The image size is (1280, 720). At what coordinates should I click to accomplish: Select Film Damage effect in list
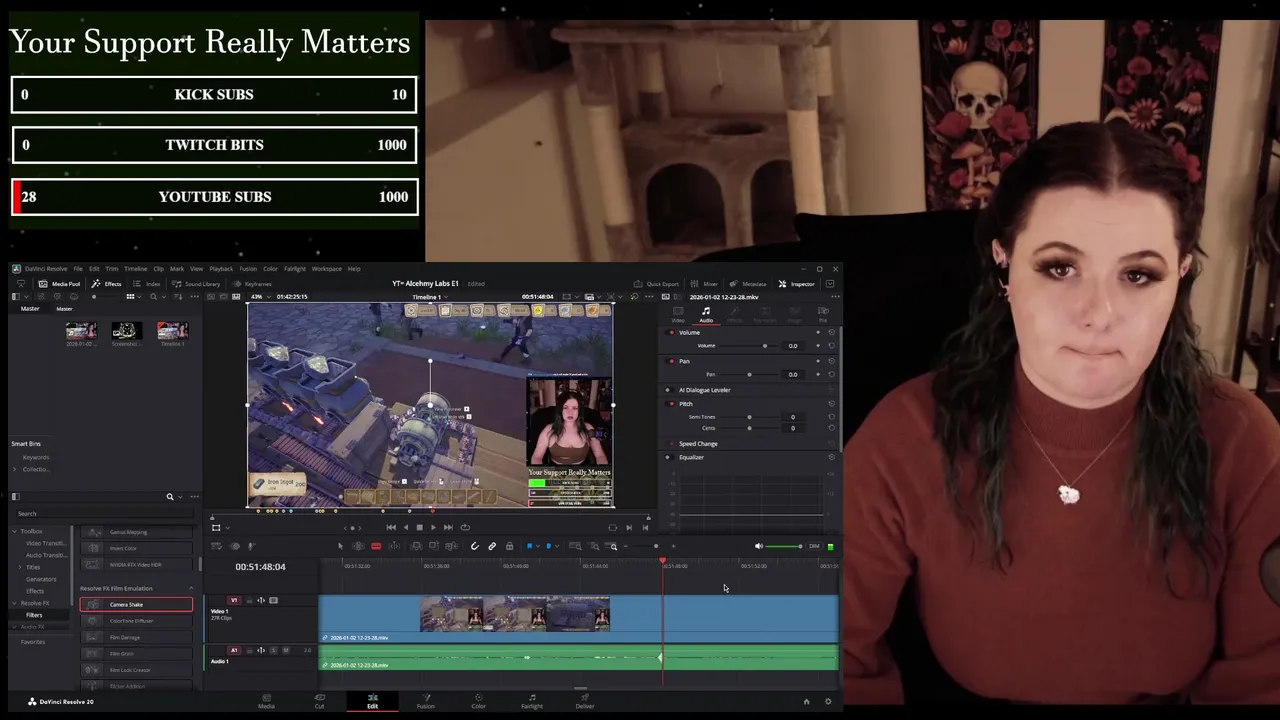tap(136, 637)
